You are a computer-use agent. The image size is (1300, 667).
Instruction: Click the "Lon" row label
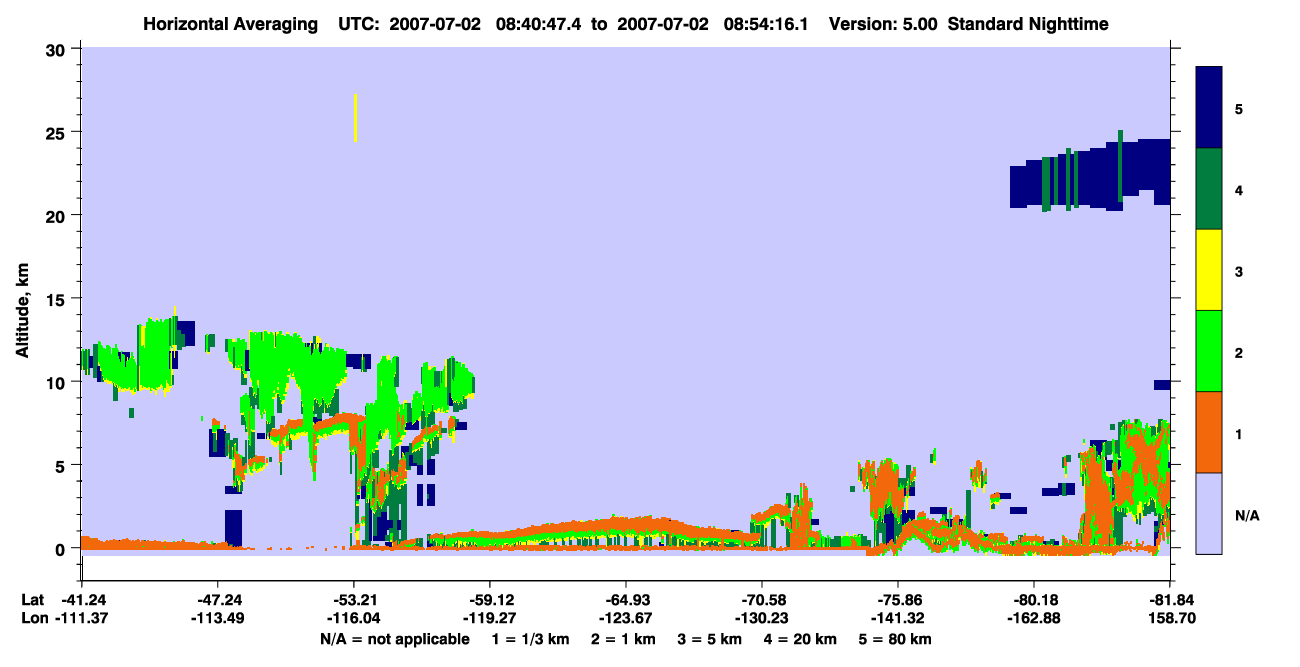click(33, 618)
